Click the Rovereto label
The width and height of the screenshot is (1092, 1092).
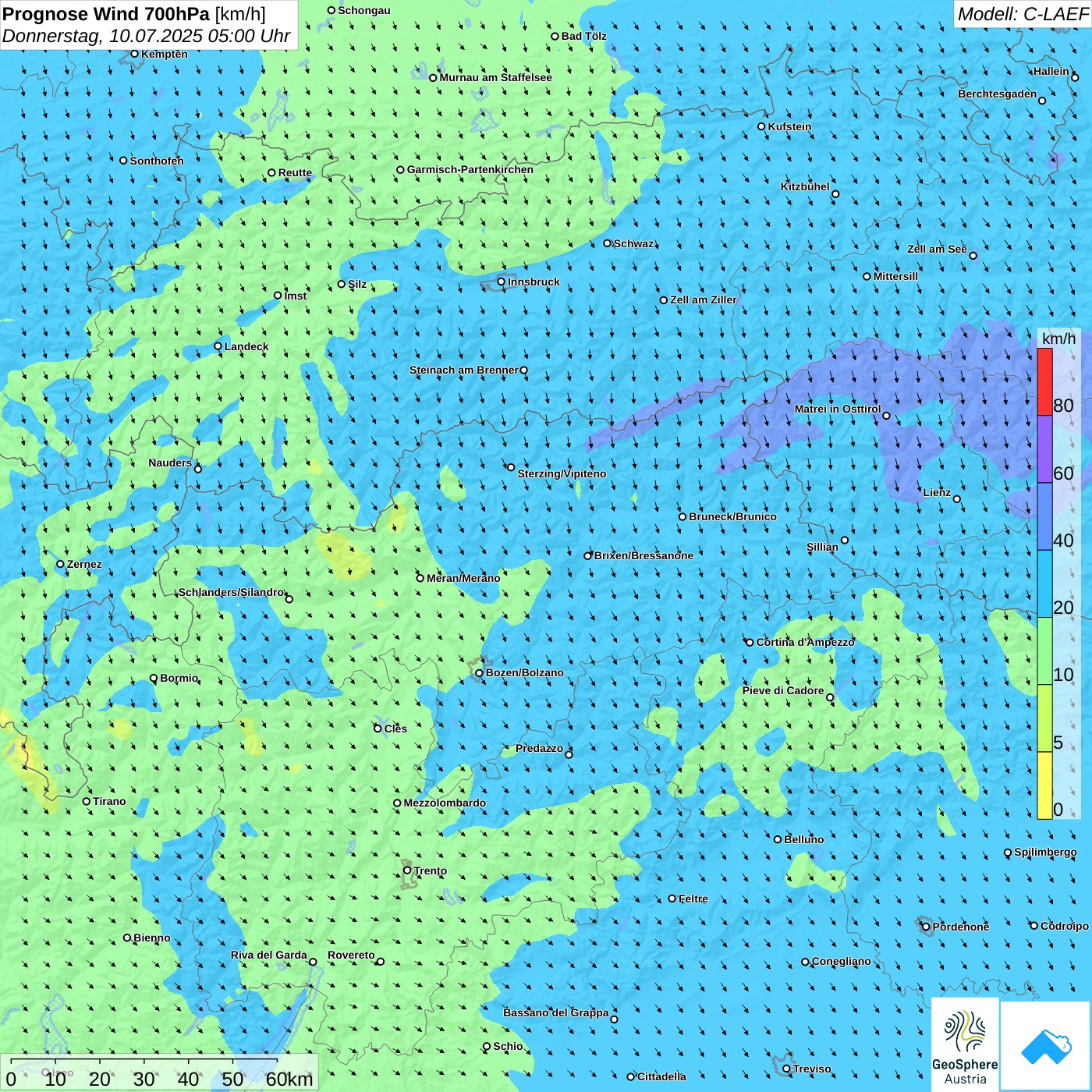click(x=351, y=955)
